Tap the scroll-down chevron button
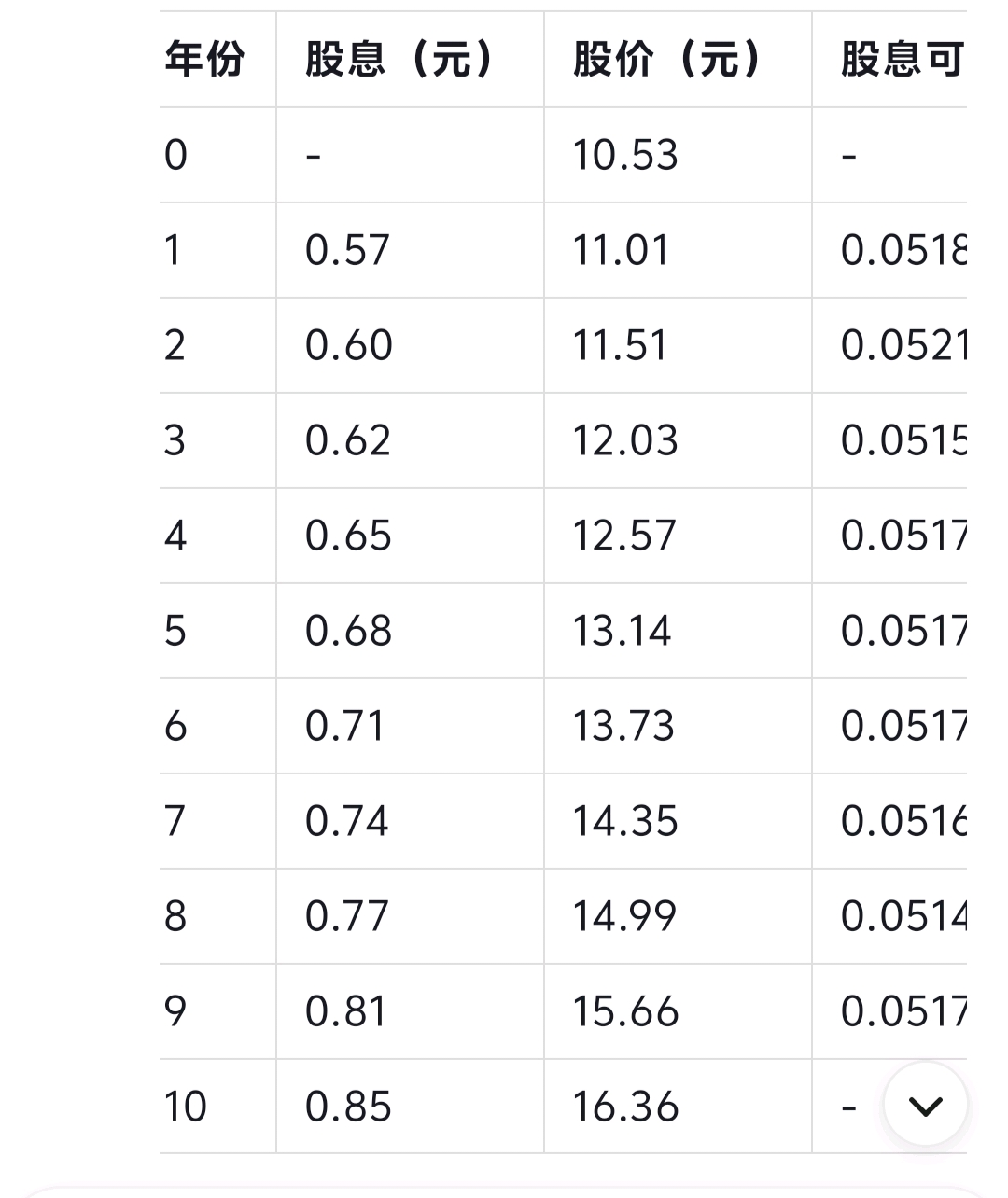Viewport: 1008px width, 1198px height. (925, 1106)
